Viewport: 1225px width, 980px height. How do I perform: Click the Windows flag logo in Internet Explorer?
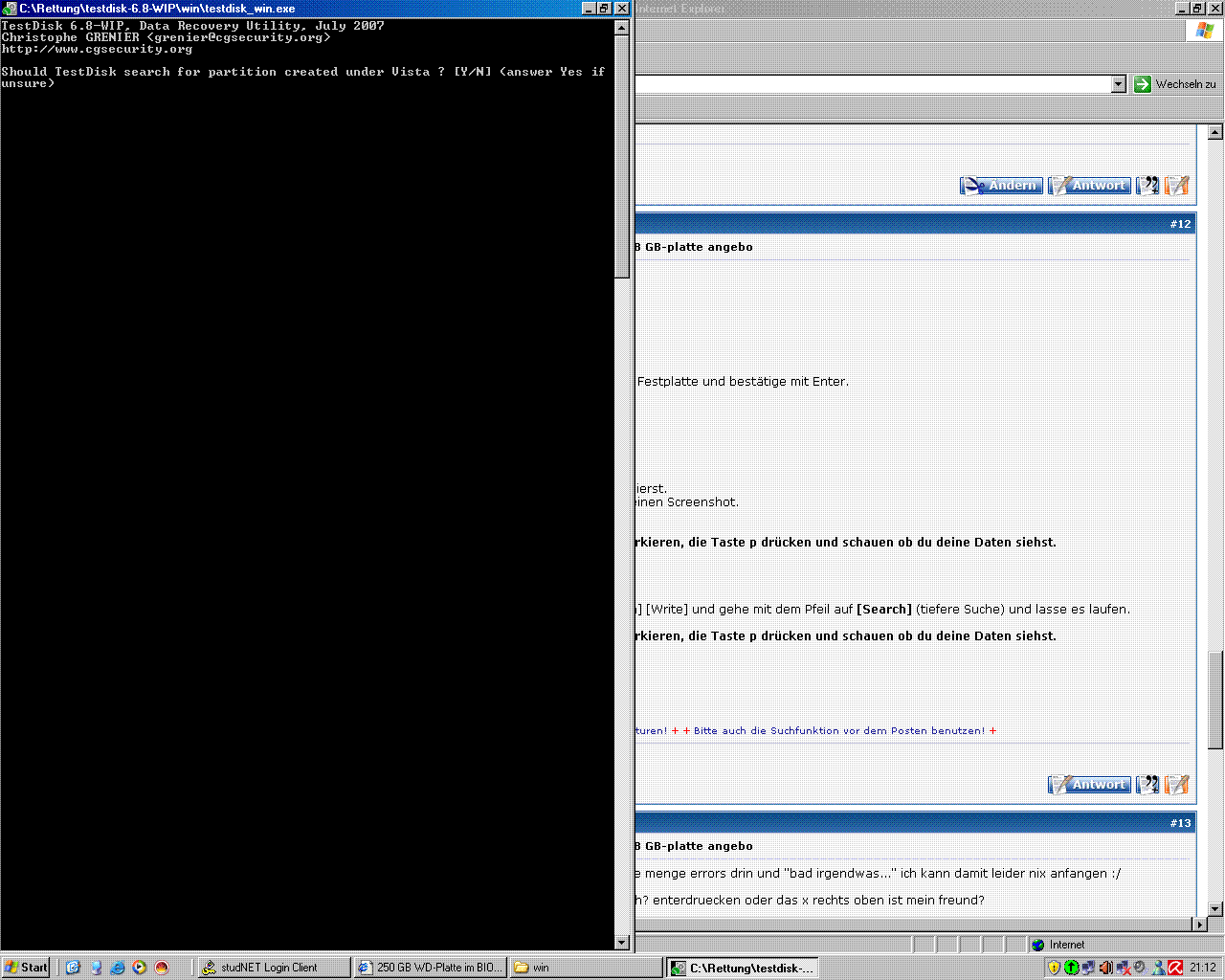point(1204,31)
